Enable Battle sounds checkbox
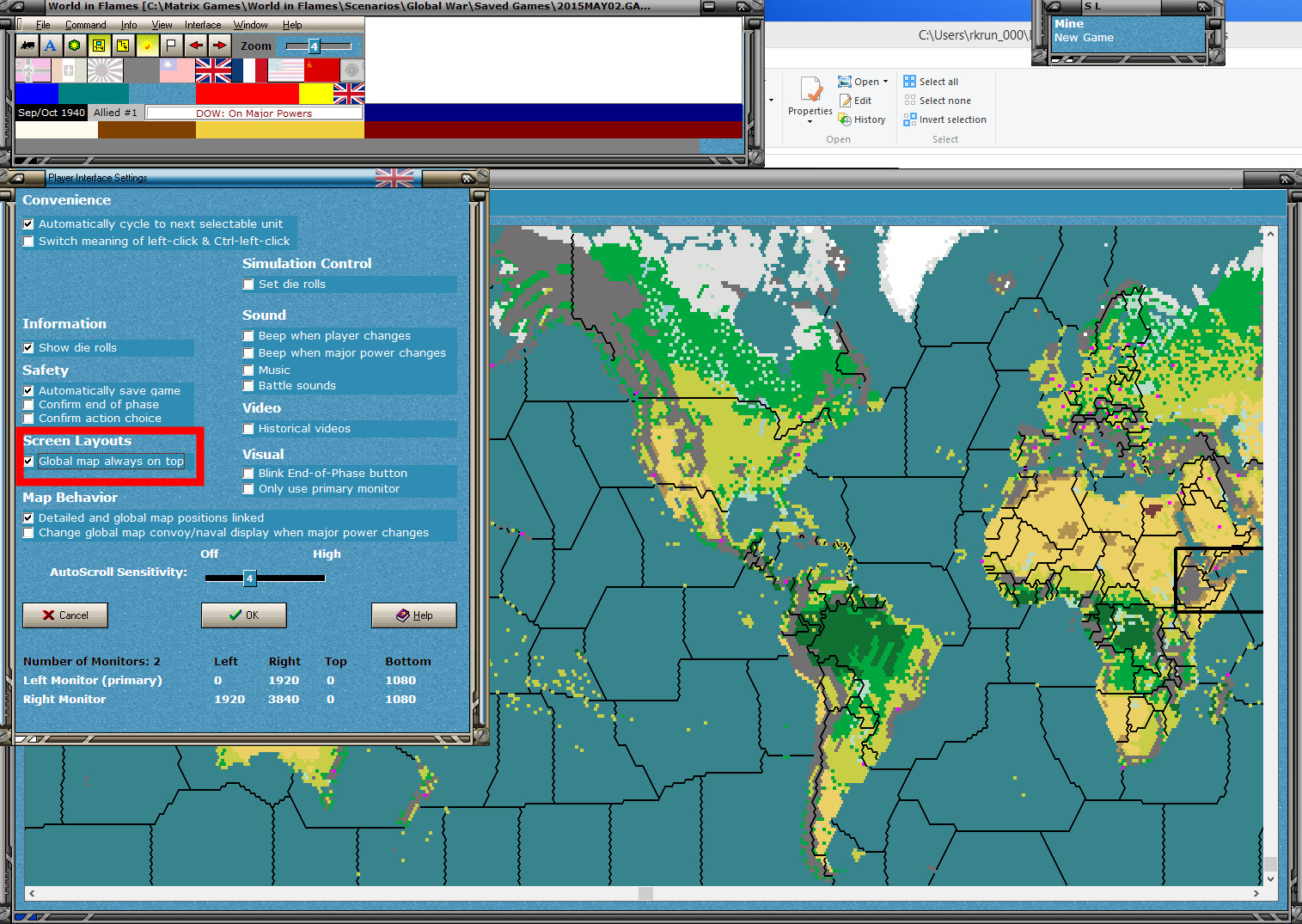The width and height of the screenshot is (1302, 924). tap(248, 386)
